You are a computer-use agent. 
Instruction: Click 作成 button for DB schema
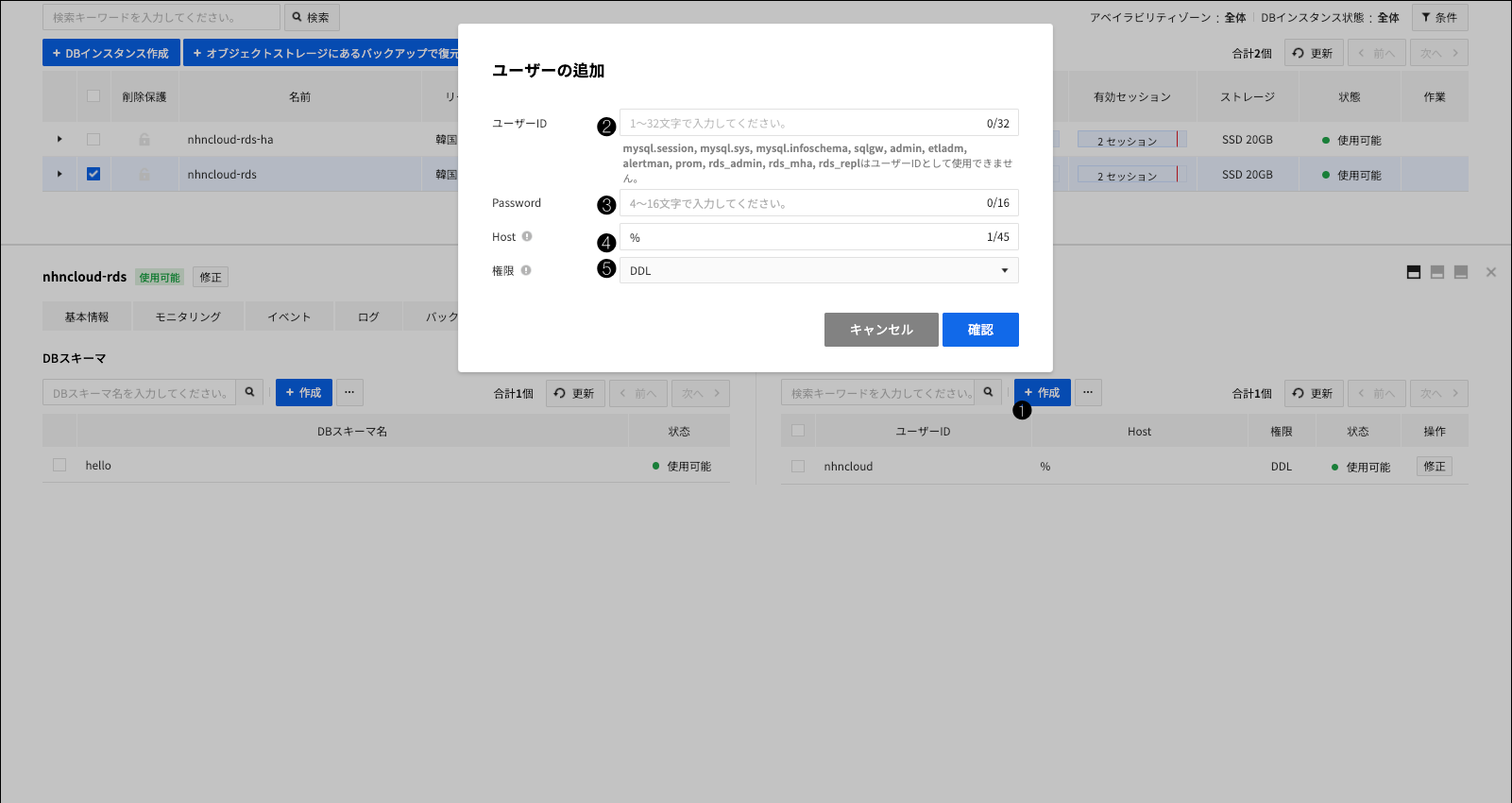pos(304,392)
